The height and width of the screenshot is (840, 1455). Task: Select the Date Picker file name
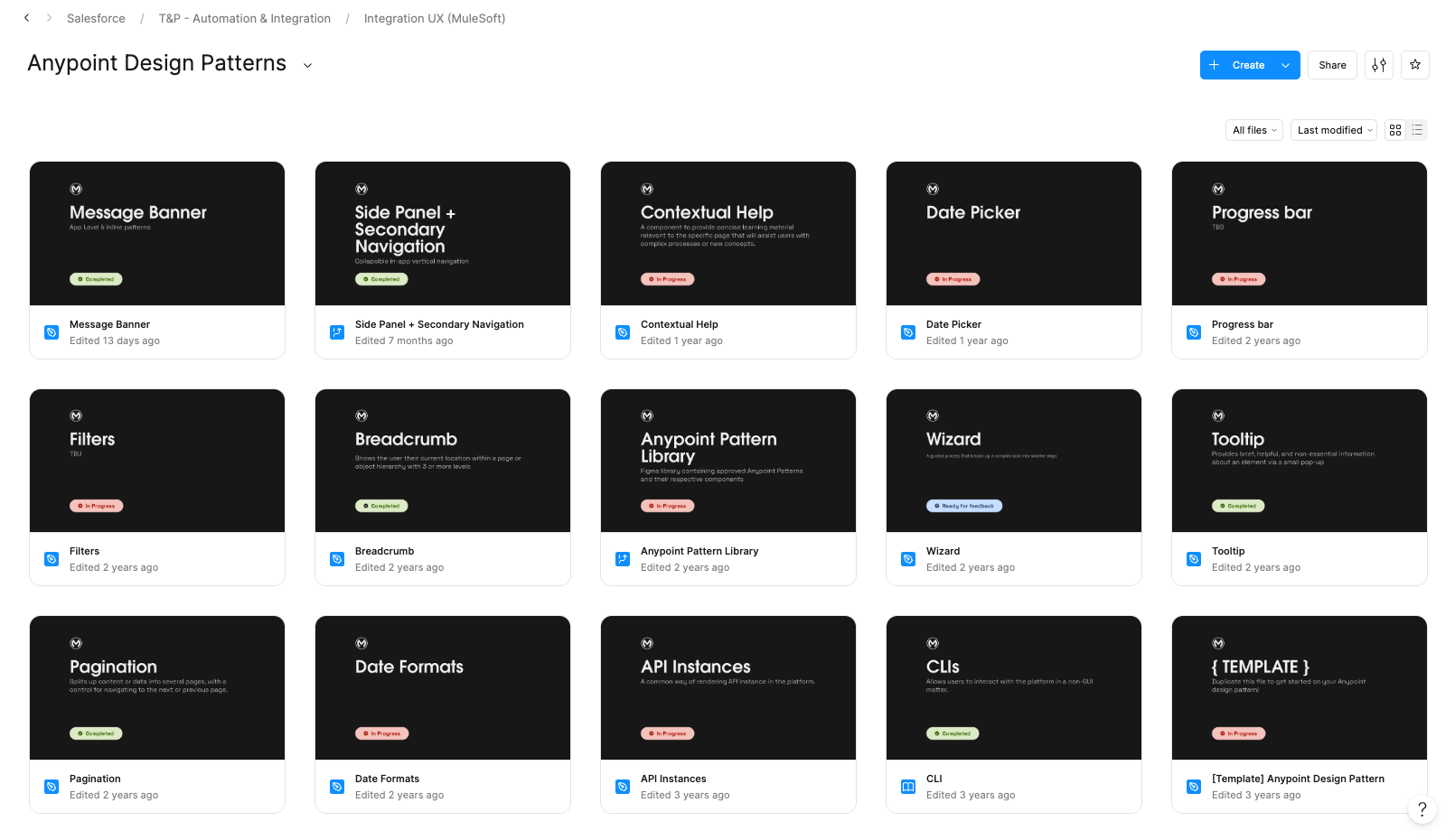coord(953,324)
